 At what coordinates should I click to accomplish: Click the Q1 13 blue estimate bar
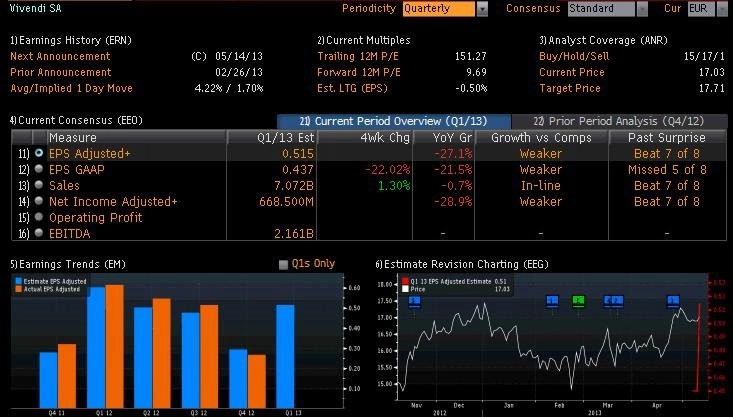click(x=285, y=356)
